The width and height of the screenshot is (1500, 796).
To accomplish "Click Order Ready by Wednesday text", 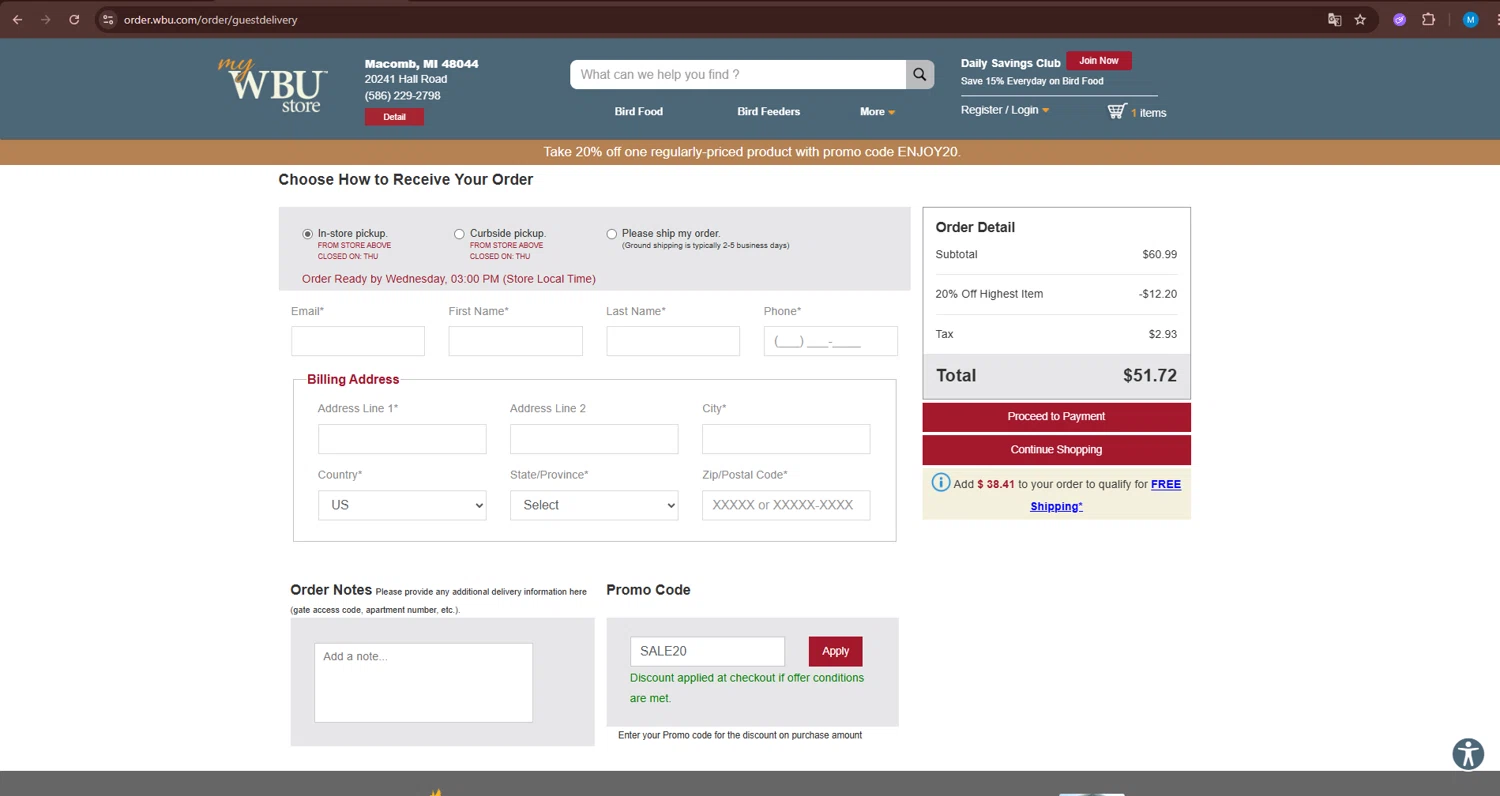I will click(x=449, y=279).
